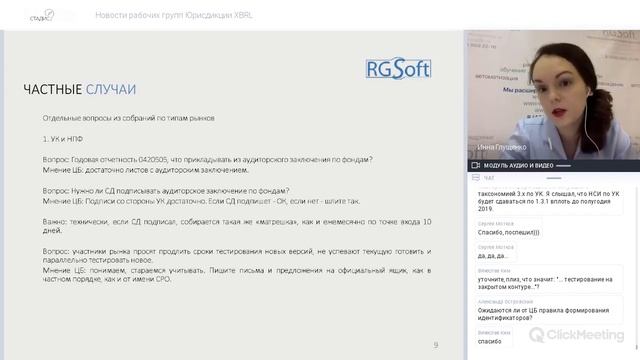Click the camera icon beside 'МОДУЛЬ АУДИО И ВИДЕО'
The height and width of the screenshot is (360, 640).
[476, 165]
